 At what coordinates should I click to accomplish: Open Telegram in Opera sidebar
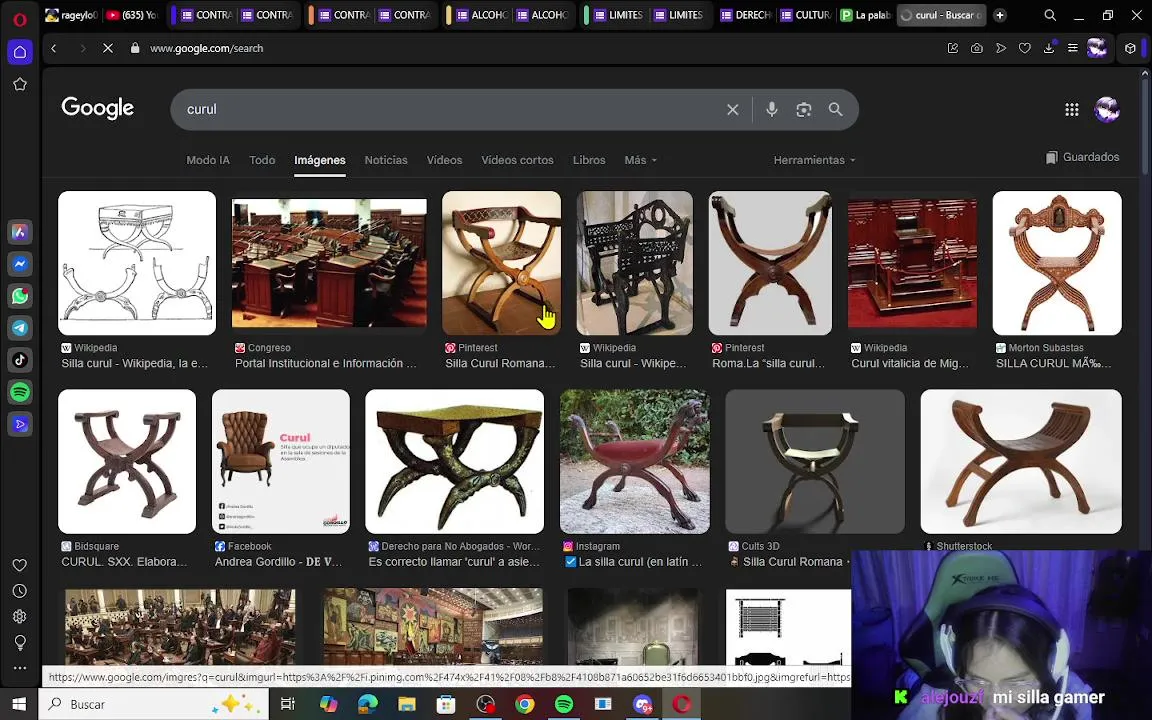click(20, 328)
